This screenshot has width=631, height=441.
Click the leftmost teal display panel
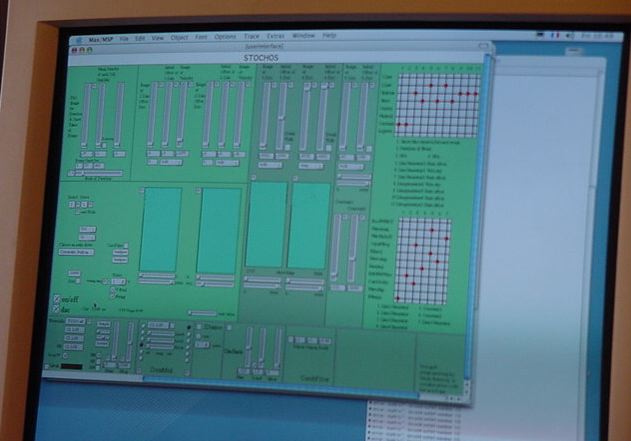coord(161,229)
